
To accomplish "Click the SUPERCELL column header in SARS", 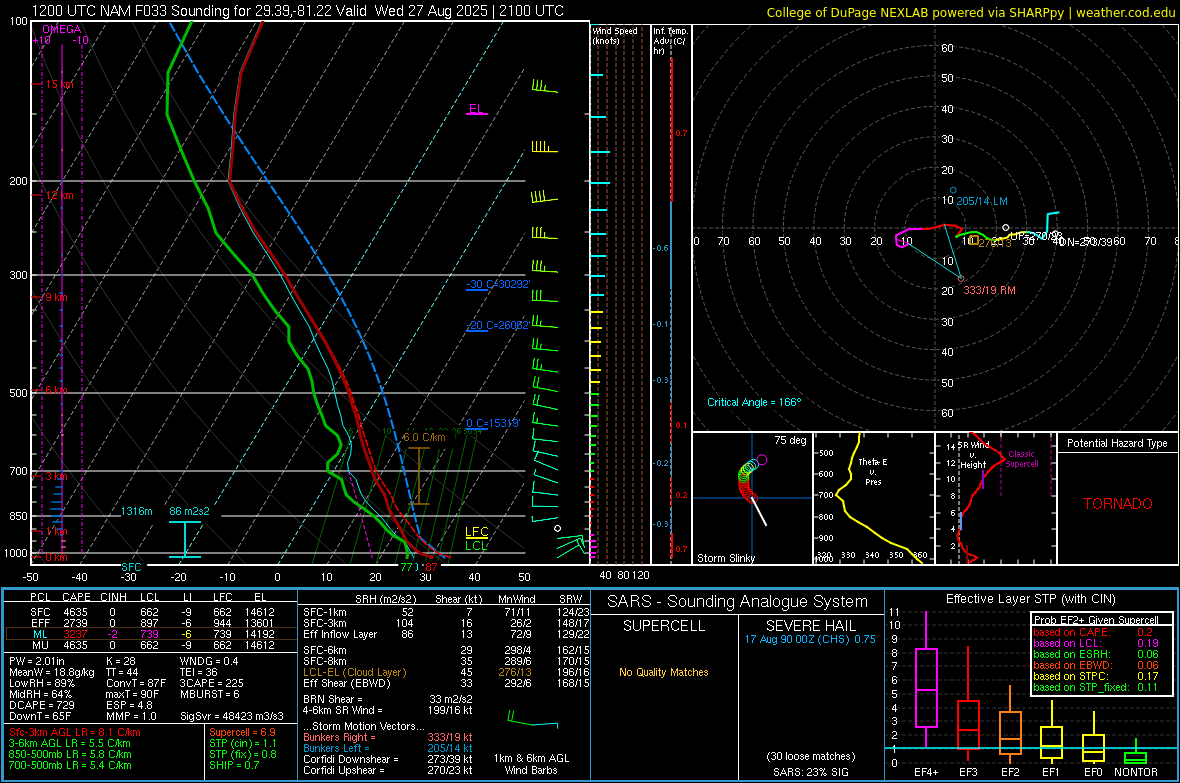I will [x=664, y=626].
